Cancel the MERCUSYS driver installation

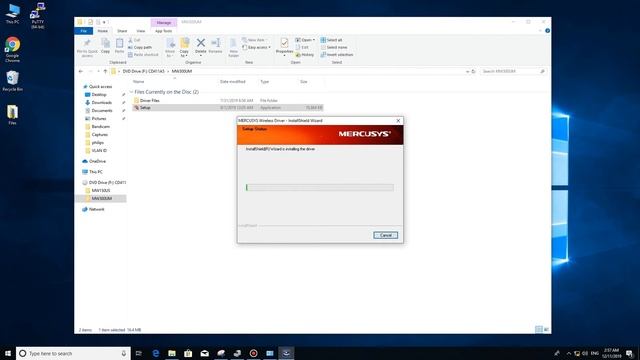(385, 235)
